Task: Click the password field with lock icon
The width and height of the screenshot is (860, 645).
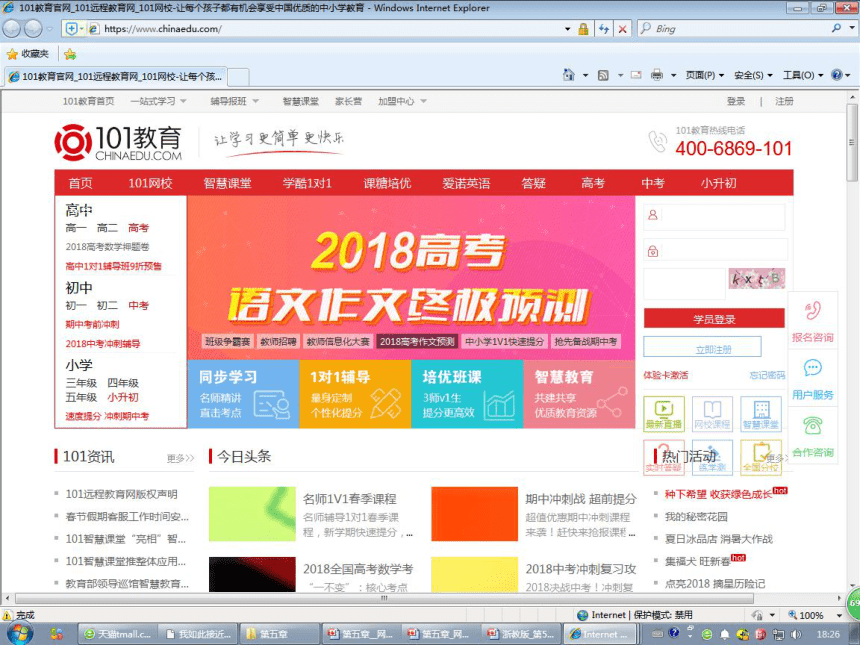Action: [x=714, y=251]
